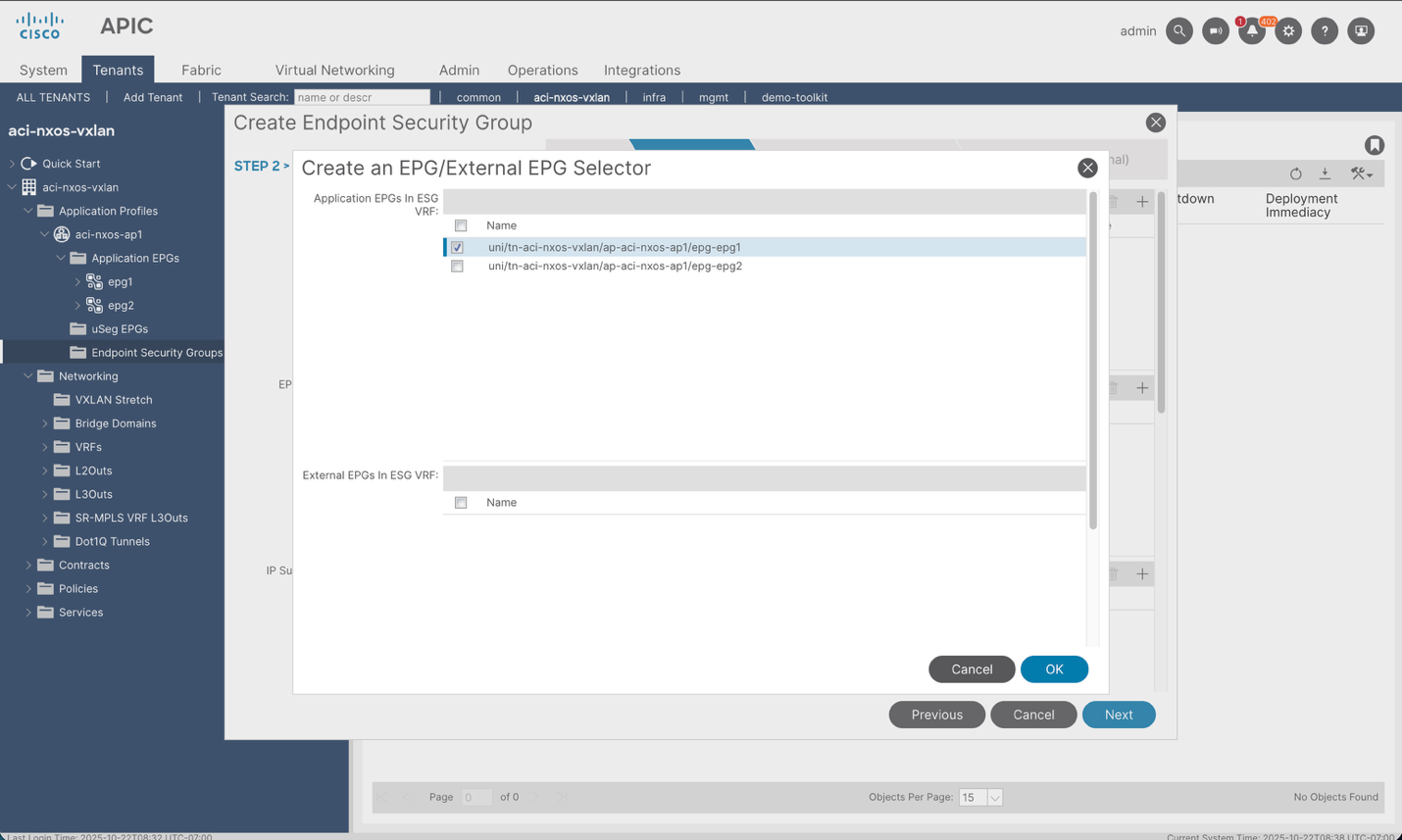Click the Endpoint Security Groups folder icon
Screen dimensions: 1402x840
click(78, 352)
